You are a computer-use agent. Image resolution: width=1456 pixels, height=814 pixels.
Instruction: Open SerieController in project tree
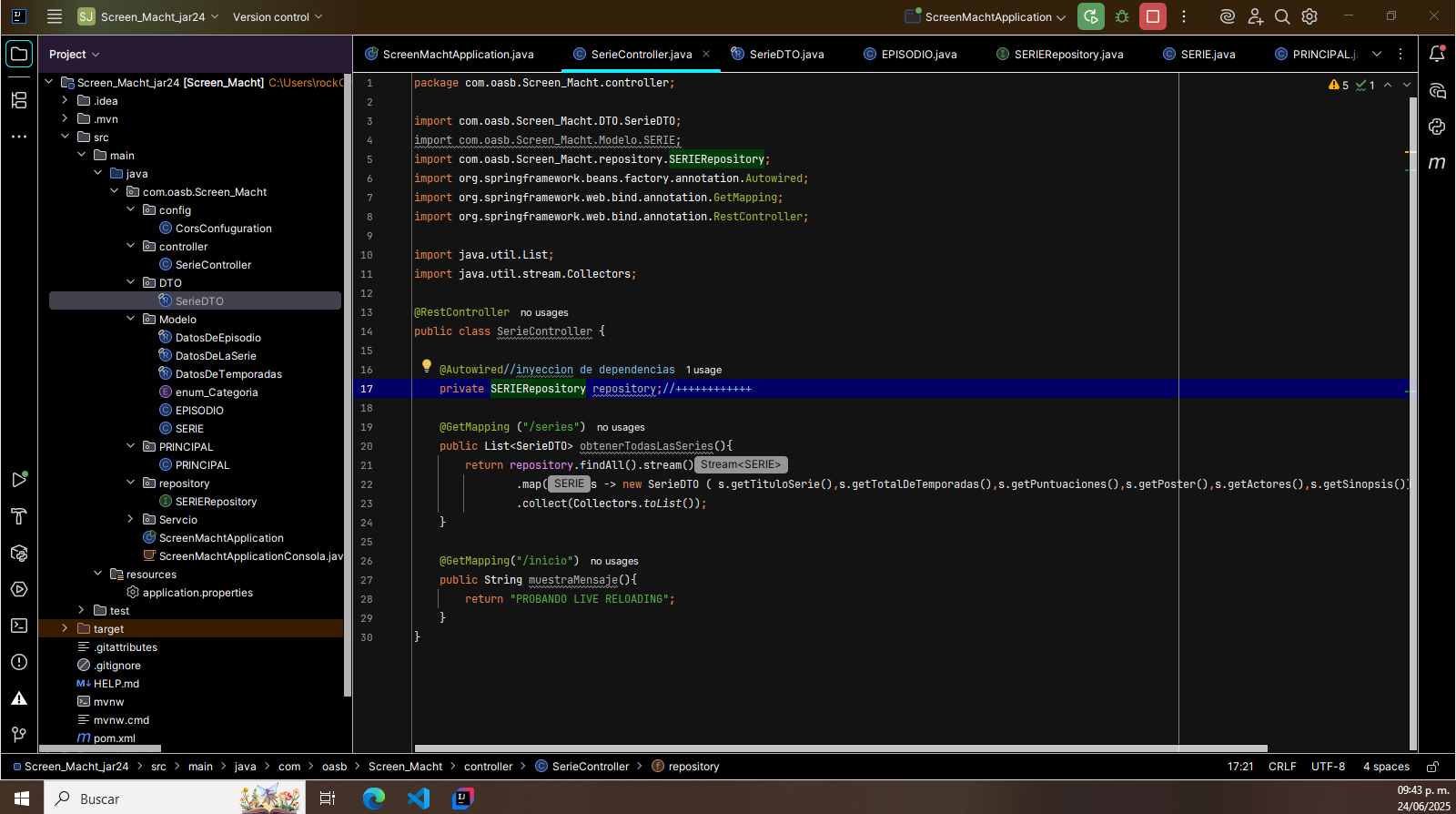[x=213, y=265]
